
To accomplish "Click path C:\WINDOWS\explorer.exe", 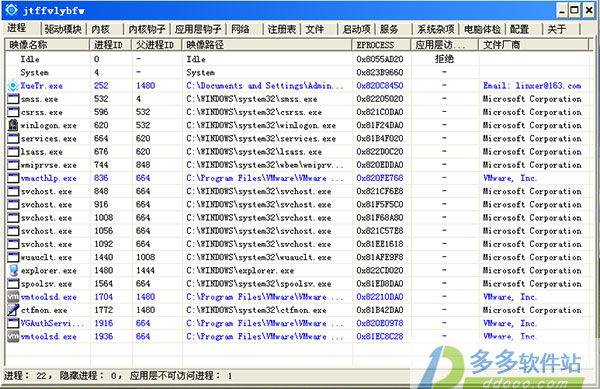I will [240, 270].
